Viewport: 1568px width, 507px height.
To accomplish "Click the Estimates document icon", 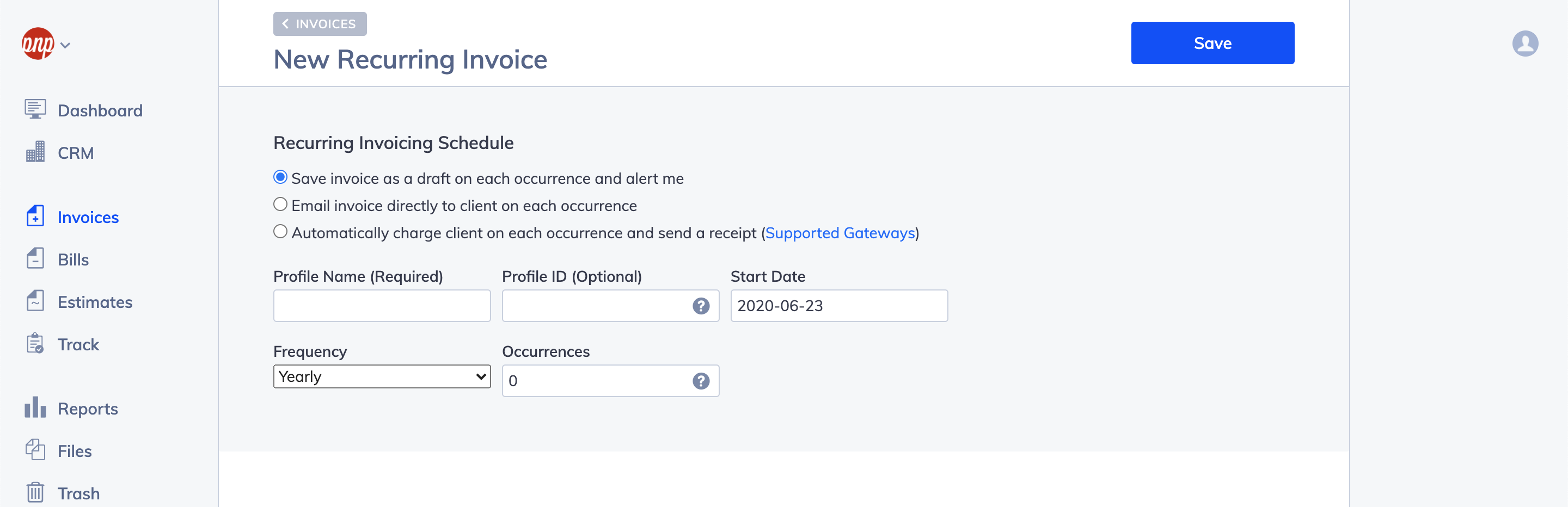I will [35, 301].
